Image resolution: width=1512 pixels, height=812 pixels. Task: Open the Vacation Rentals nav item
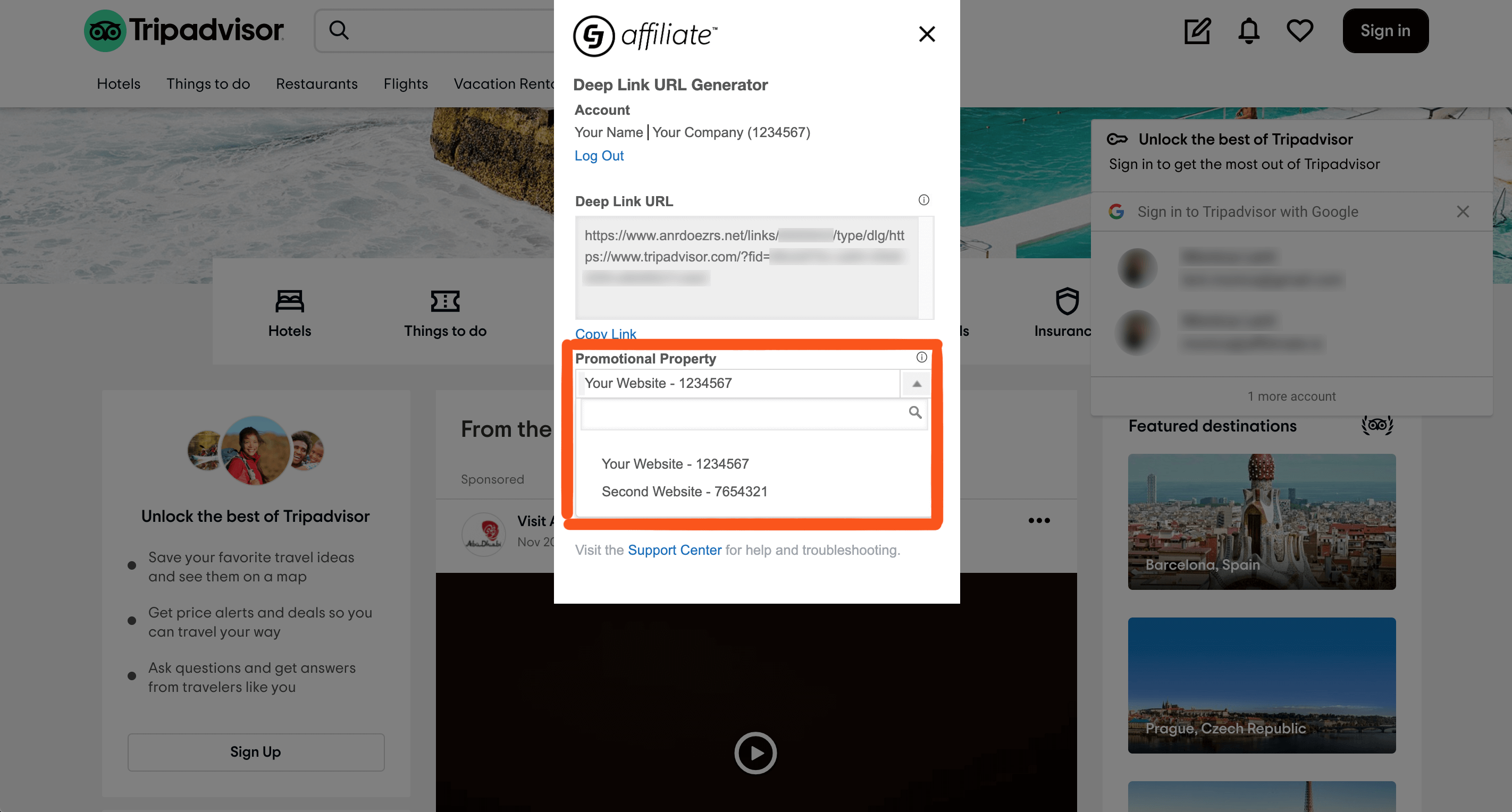pyautogui.click(x=503, y=83)
